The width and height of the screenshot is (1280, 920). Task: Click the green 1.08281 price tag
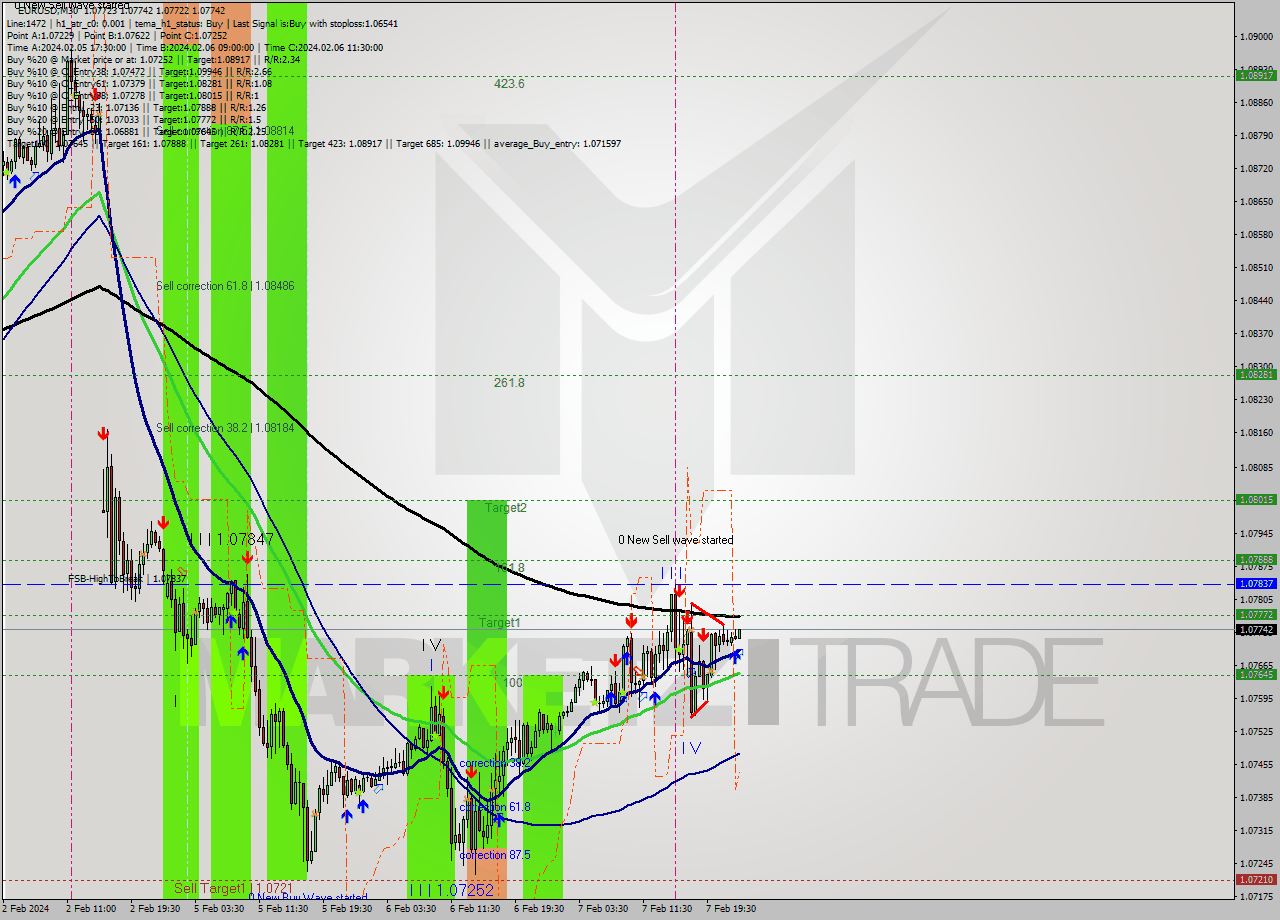1256,375
